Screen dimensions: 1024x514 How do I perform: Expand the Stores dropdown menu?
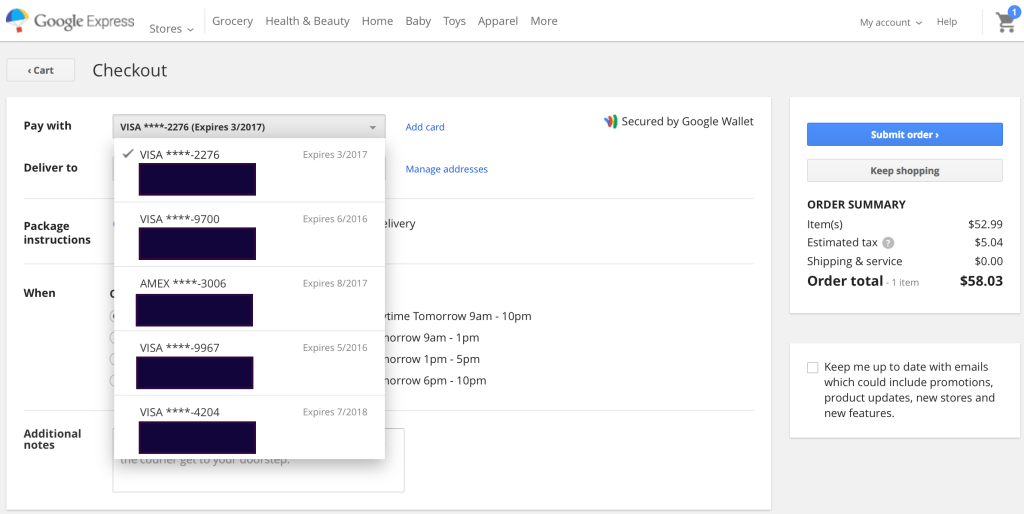pyautogui.click(x=171, y=29)
